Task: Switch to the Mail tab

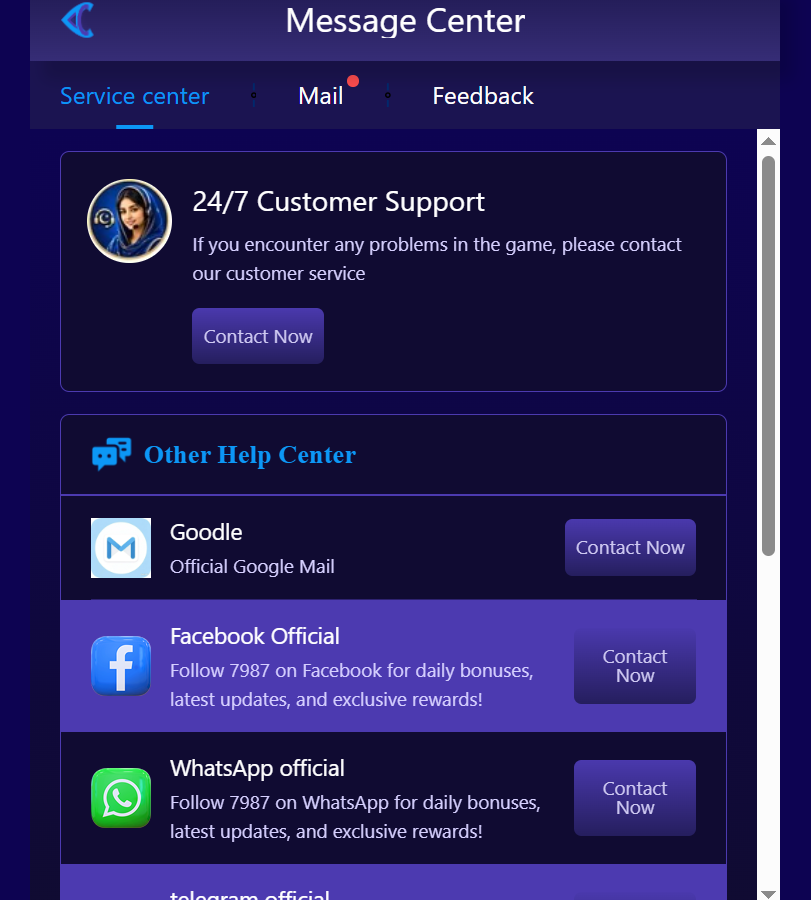Action: pos(320,96)
